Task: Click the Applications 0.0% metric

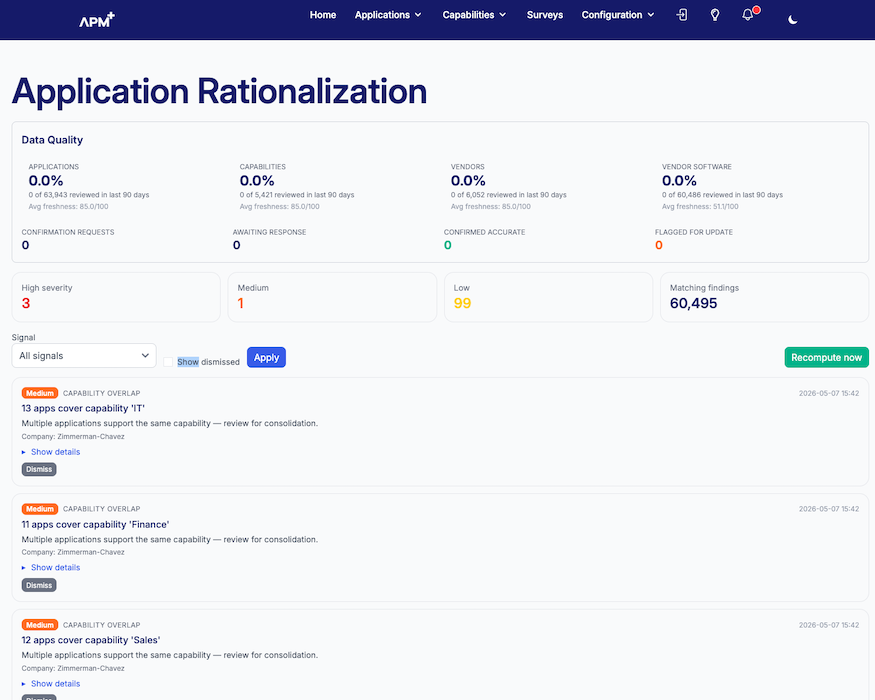Action: click(x=46, y=181)
